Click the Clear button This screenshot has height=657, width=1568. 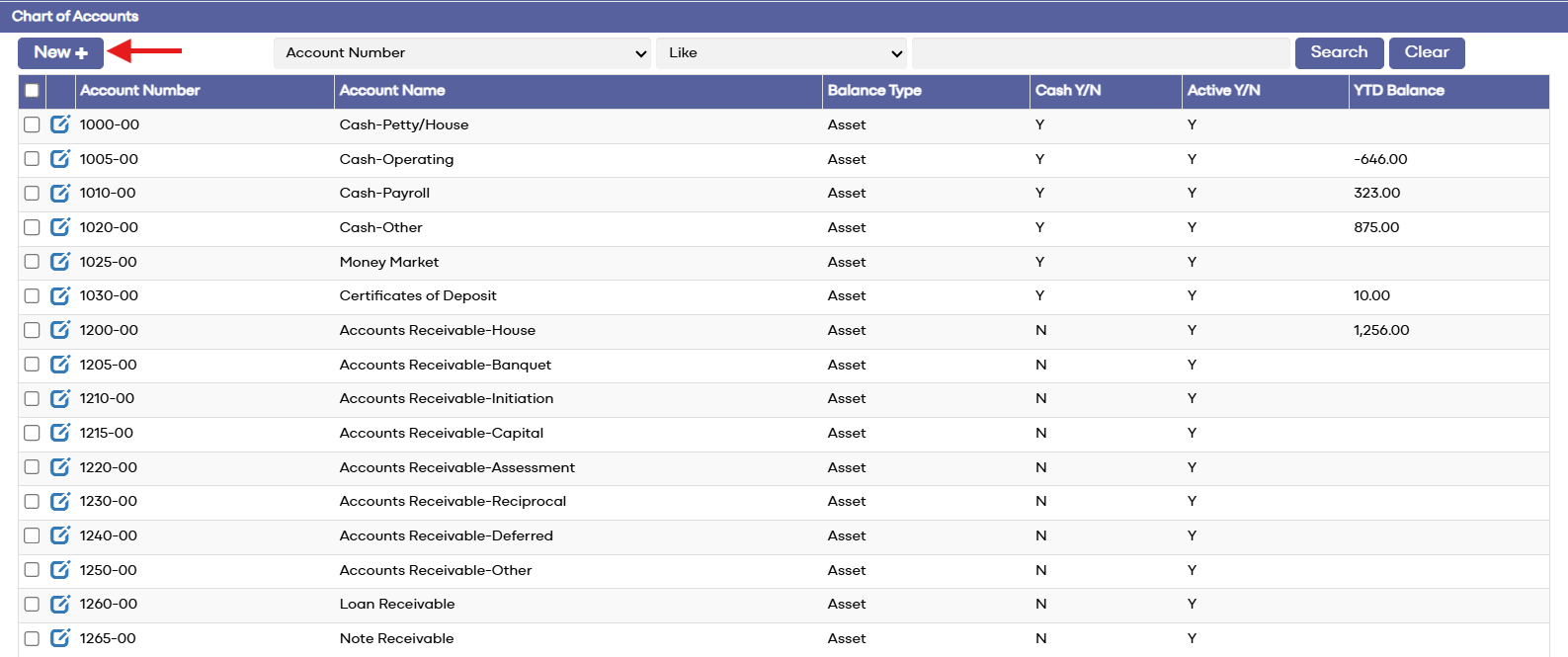pyautogui.click(x=1427, y=52)
